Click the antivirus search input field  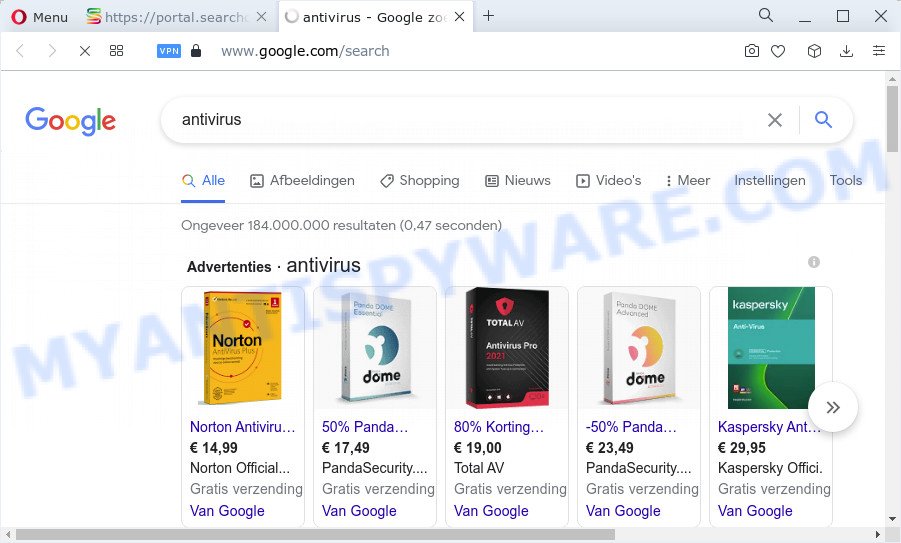[x=460, y=120]
